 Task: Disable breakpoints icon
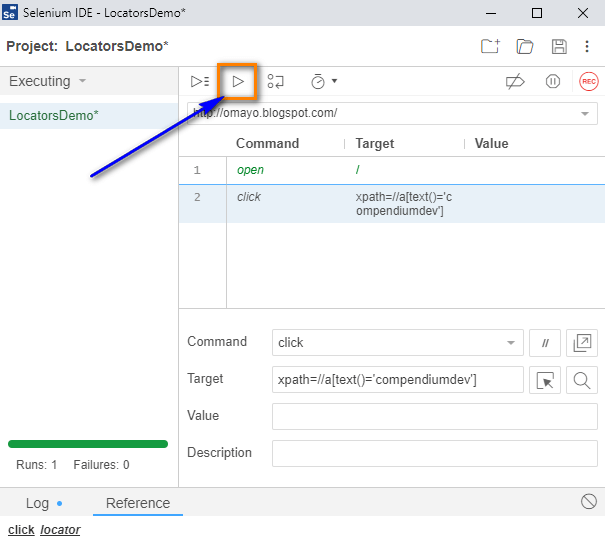click(515, 81)
